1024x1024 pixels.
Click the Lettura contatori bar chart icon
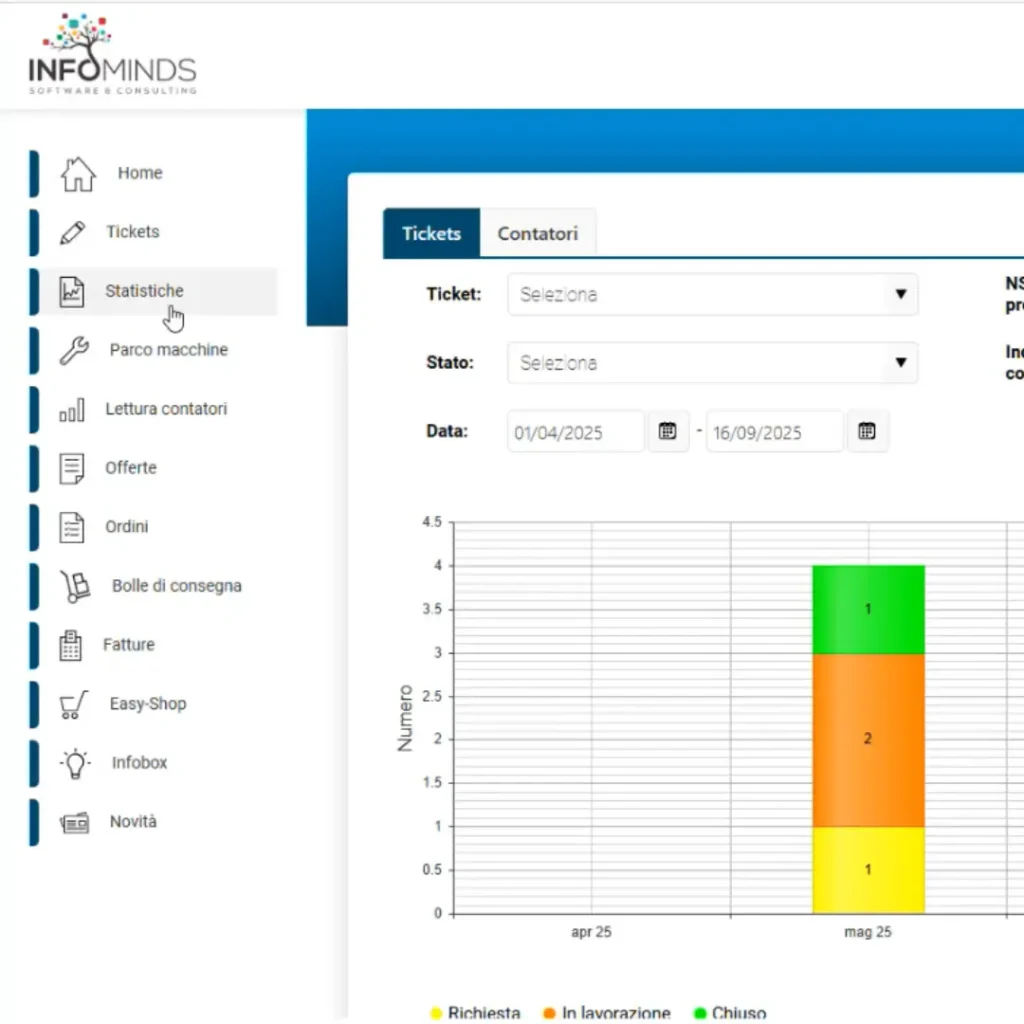click(x=72, y=410)
